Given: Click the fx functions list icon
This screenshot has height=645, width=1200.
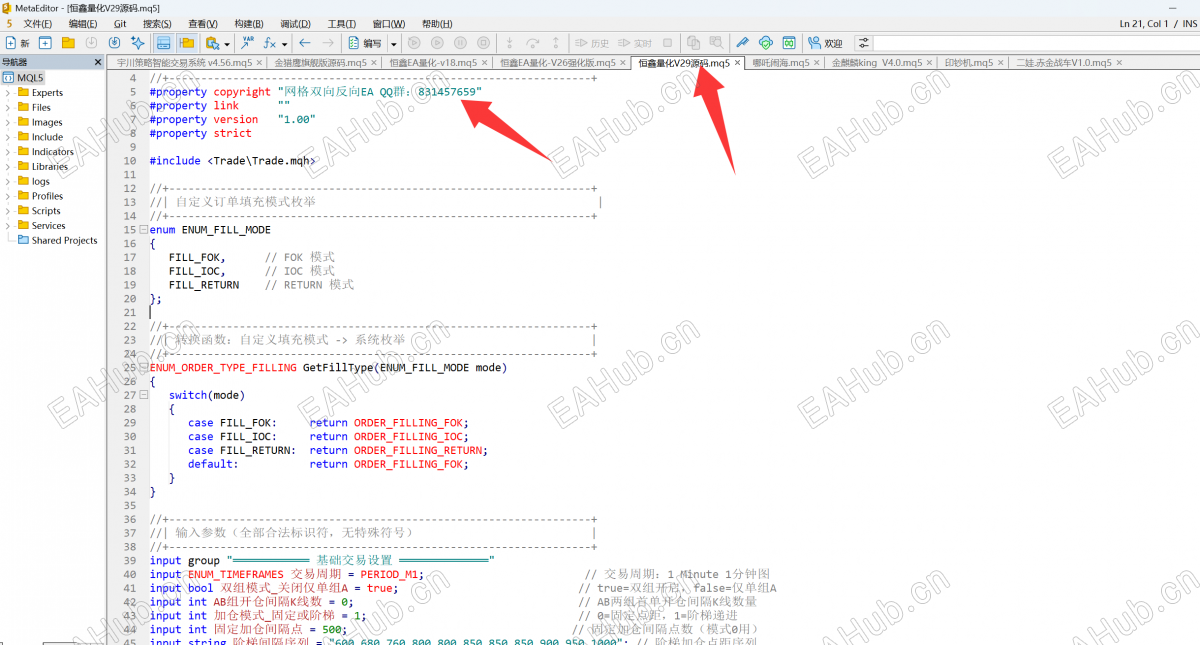Looking at the screenshot, I should point(269,43).
